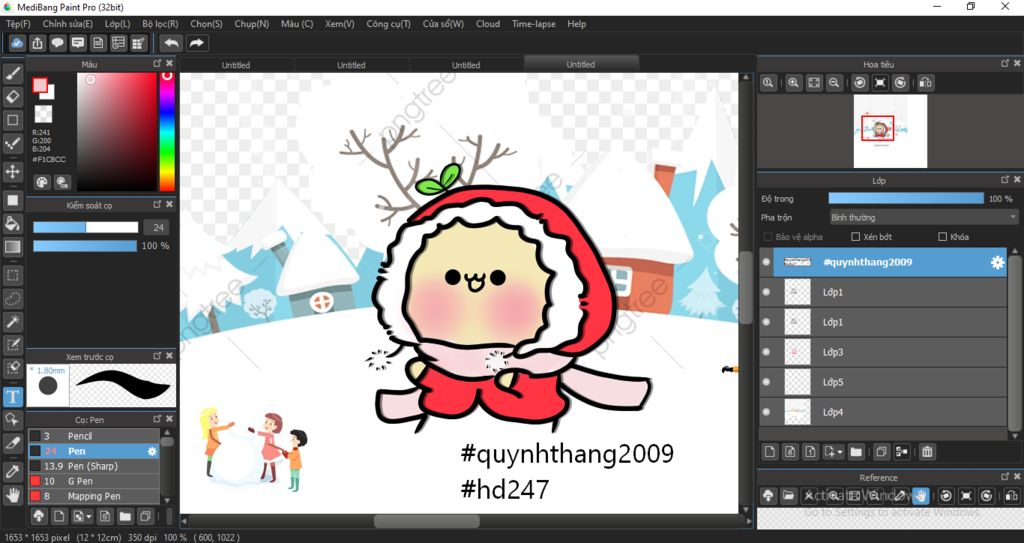Select the Eyedropper tool in left toolbar

coord(12,471)
